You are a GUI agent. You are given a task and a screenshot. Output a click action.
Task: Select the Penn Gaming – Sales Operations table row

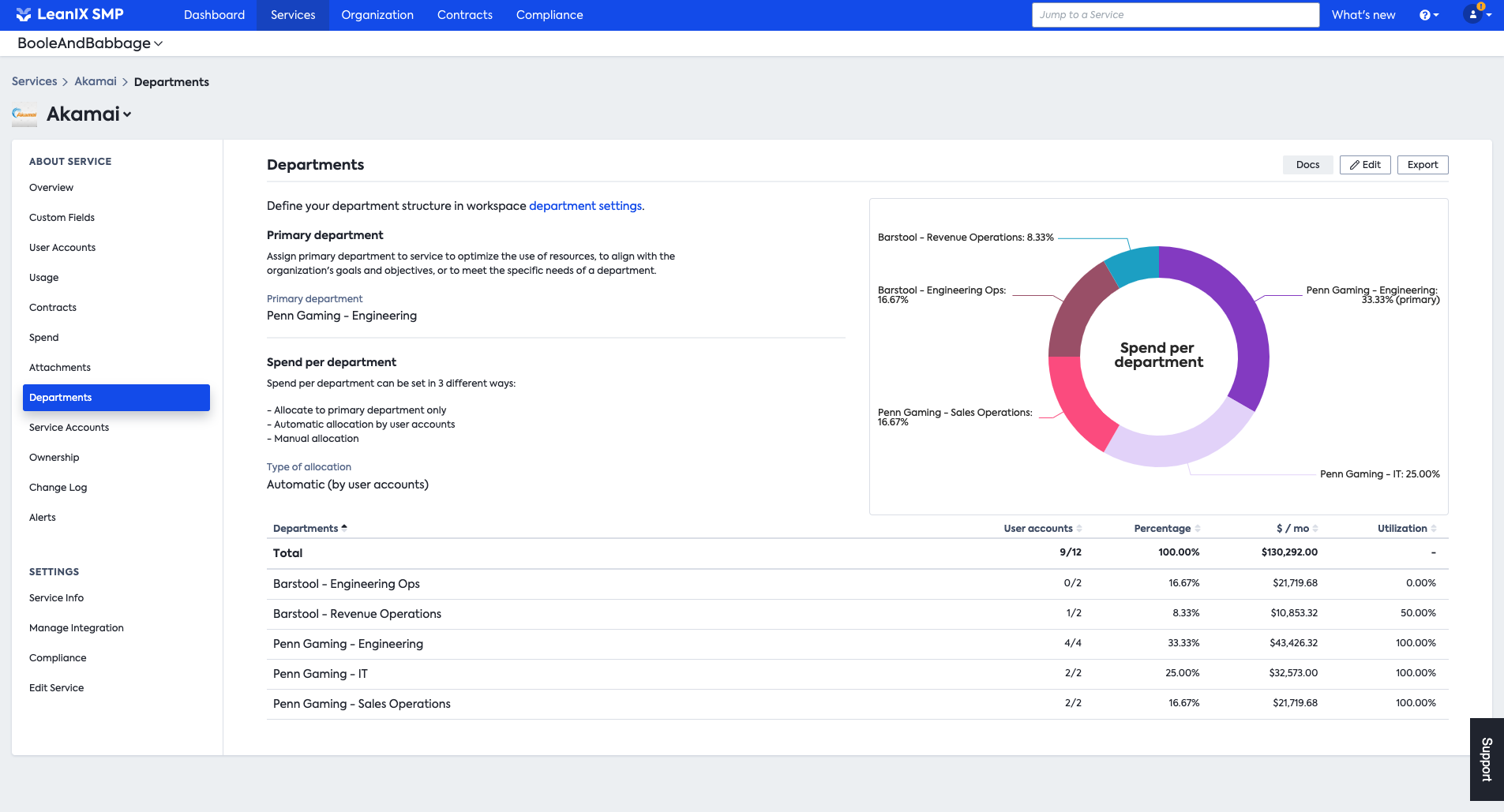[857, 704]
